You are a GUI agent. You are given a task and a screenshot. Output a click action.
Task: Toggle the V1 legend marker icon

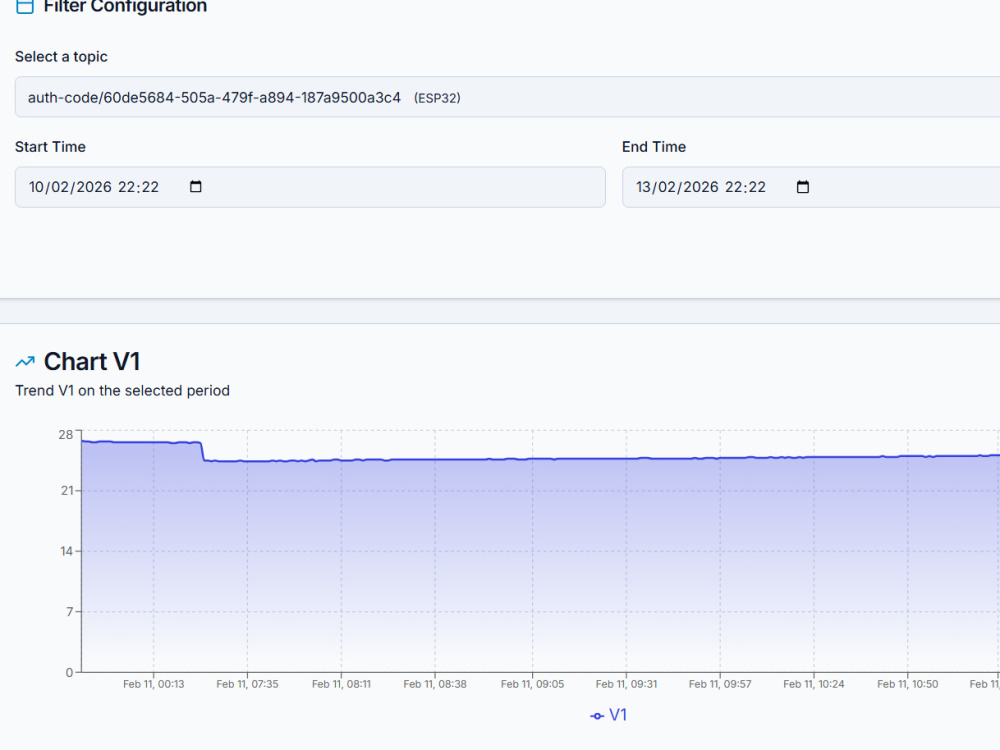[597, 716]
